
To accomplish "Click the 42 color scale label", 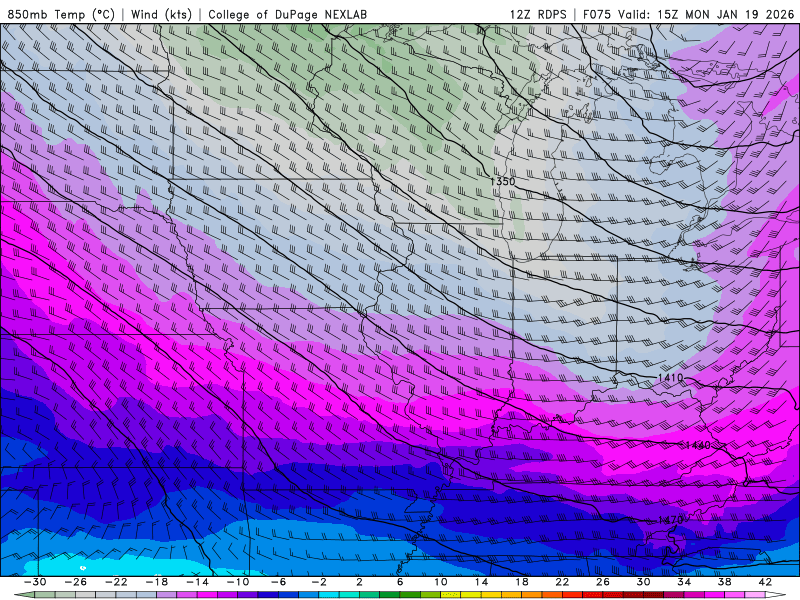I will coord(765,582).
